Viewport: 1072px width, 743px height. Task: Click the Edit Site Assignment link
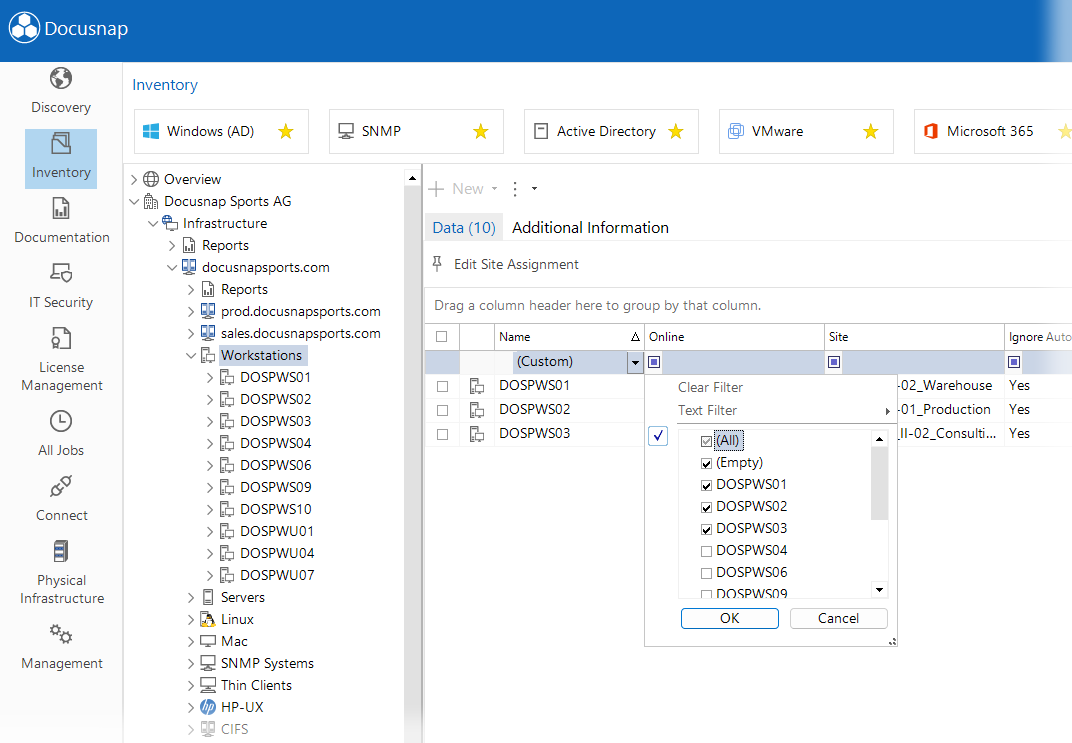click(x=516, y=265)
